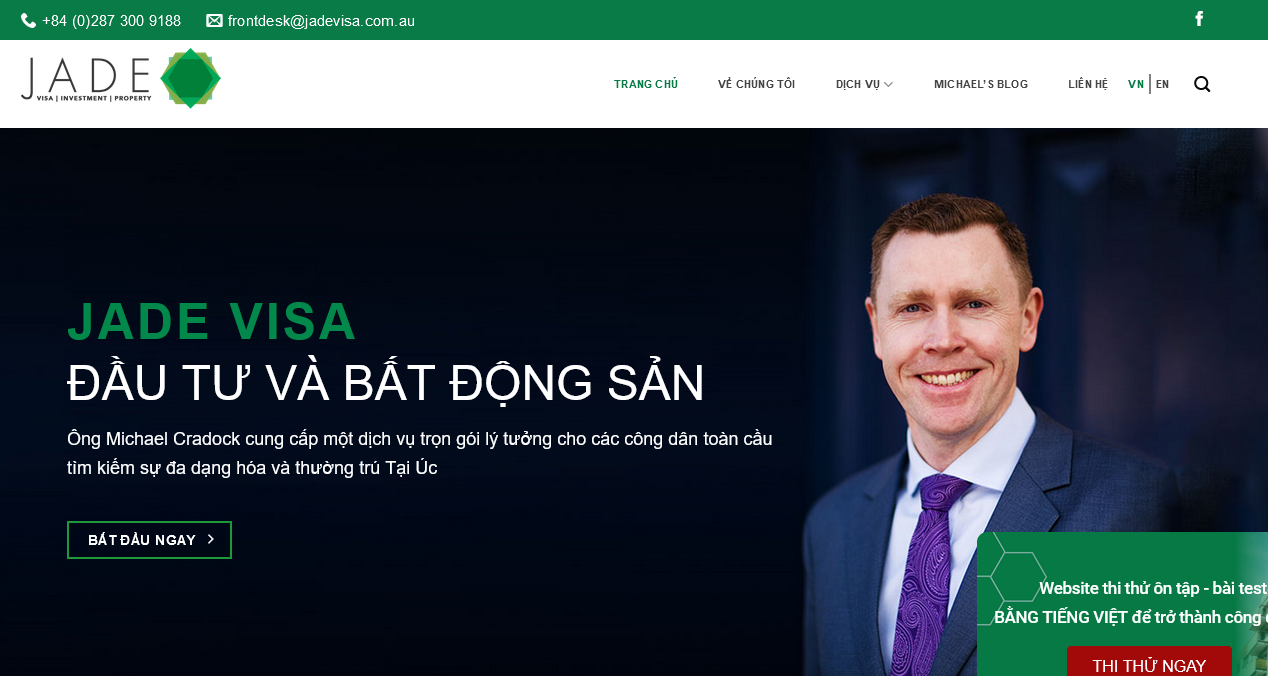The height and width of the screenshot is (676, 1268).
Task: Switch language to EN
Action: pyautogui.click(x=1162, y=84)
